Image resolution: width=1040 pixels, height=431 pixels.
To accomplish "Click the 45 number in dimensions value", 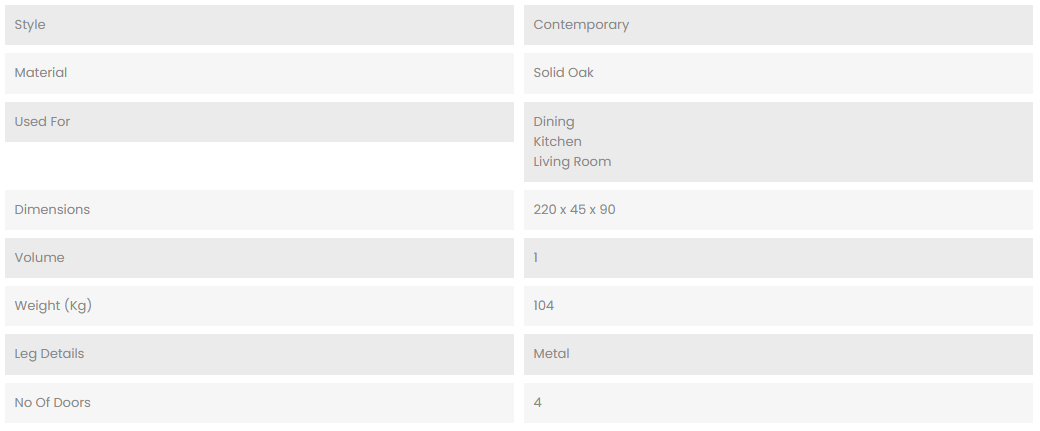I will click(575, 210).
